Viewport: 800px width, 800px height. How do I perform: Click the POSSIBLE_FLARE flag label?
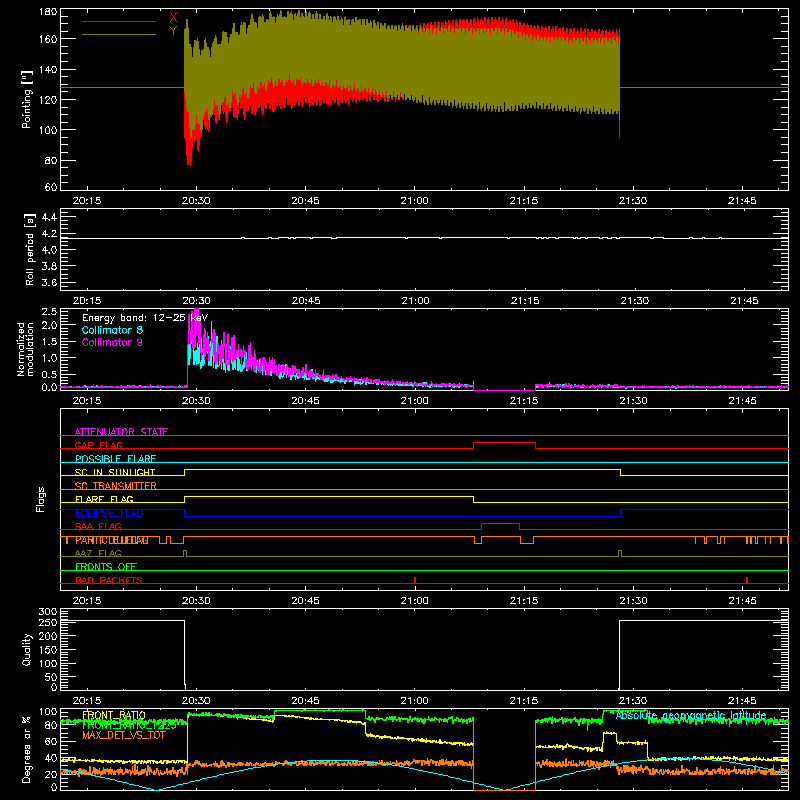(x=115, y=459)
